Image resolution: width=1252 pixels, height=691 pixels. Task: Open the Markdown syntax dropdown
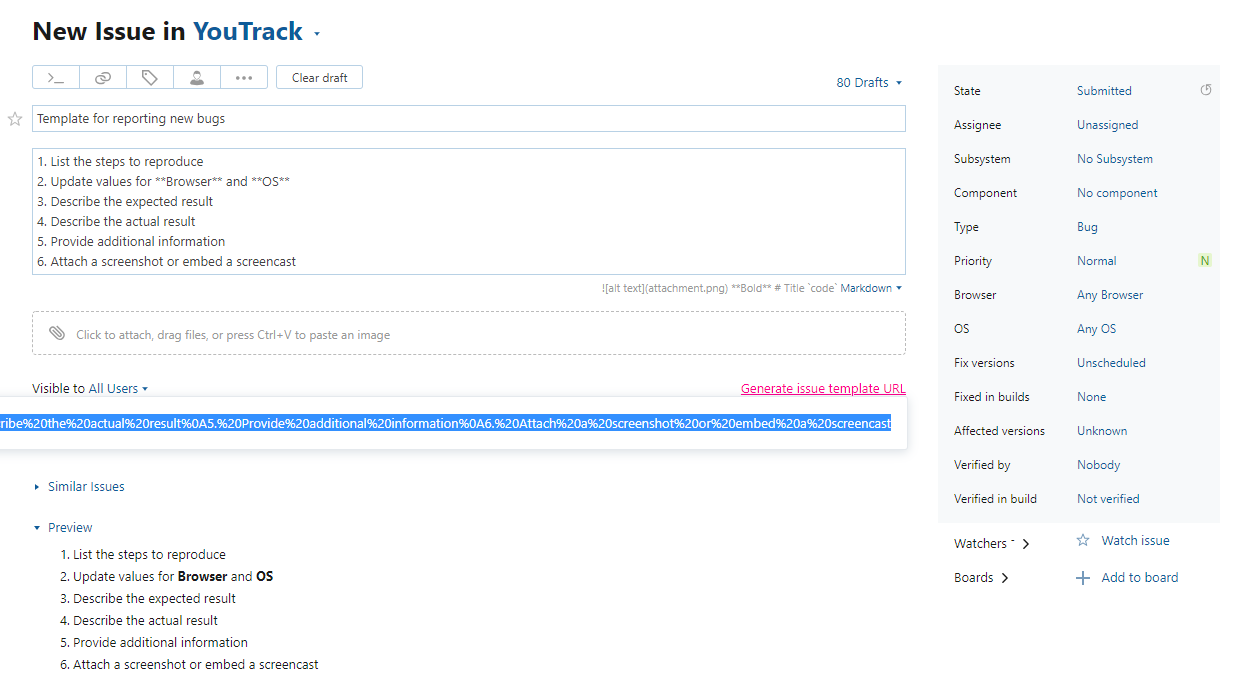point(871,288)
